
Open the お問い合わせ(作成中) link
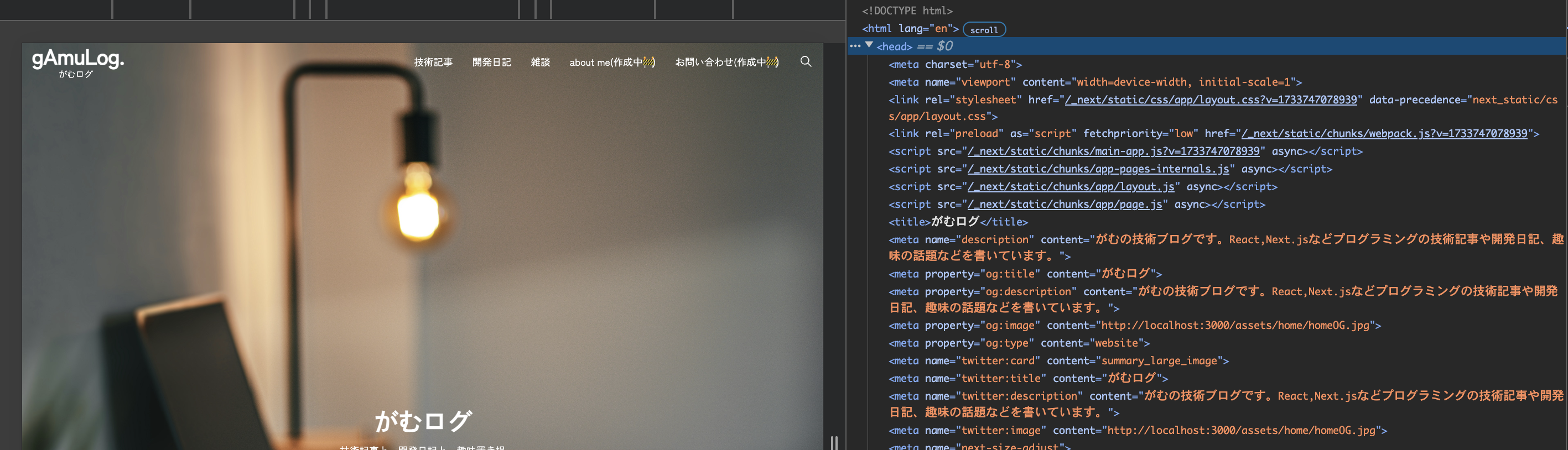coord(726,62)
